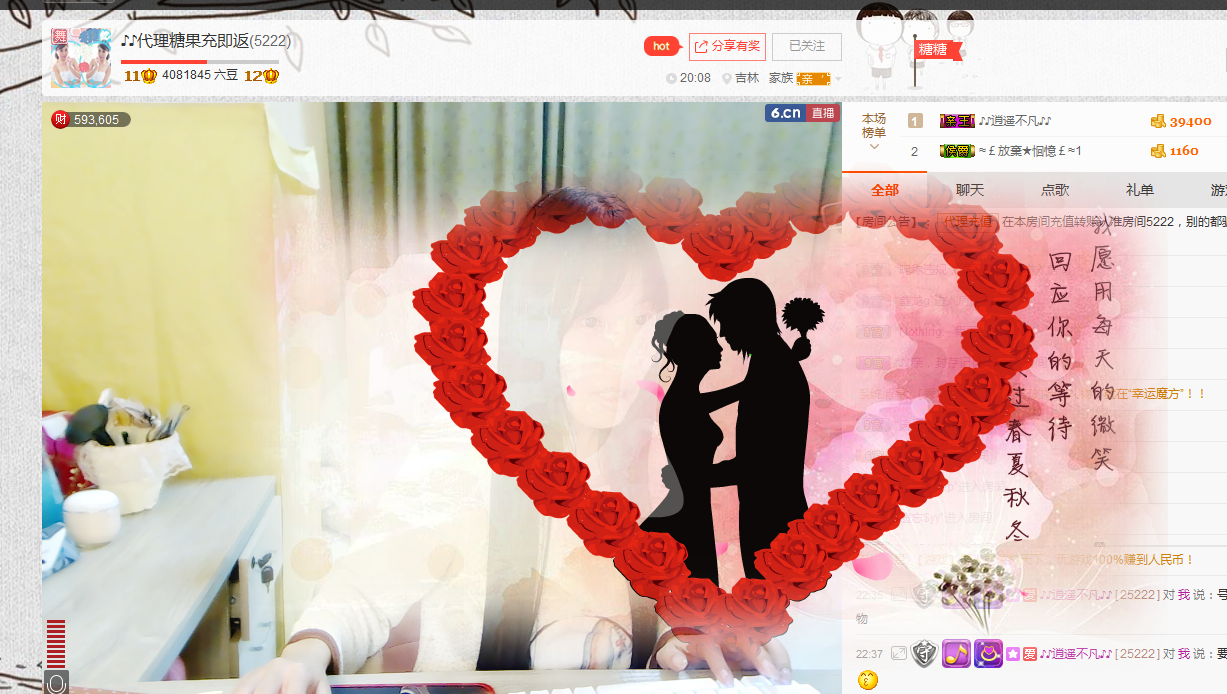Toggle the 已关注 follow button
1227x694 pixels.
[806, 47]
